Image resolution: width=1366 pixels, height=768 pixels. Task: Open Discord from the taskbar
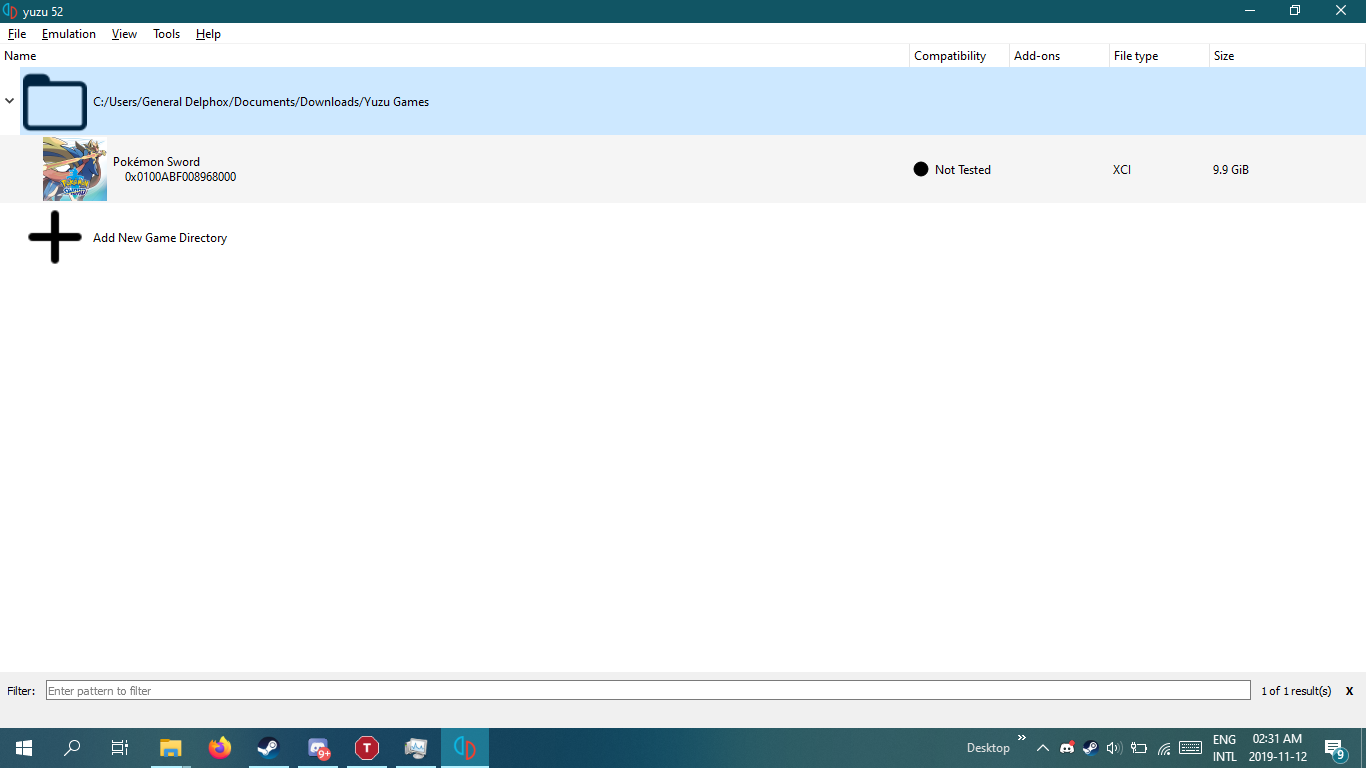pos(319,748)
